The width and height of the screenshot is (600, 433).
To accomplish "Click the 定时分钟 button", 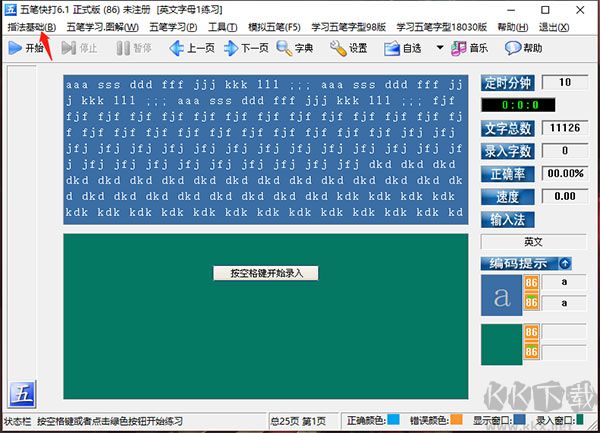I will [508, 83].
